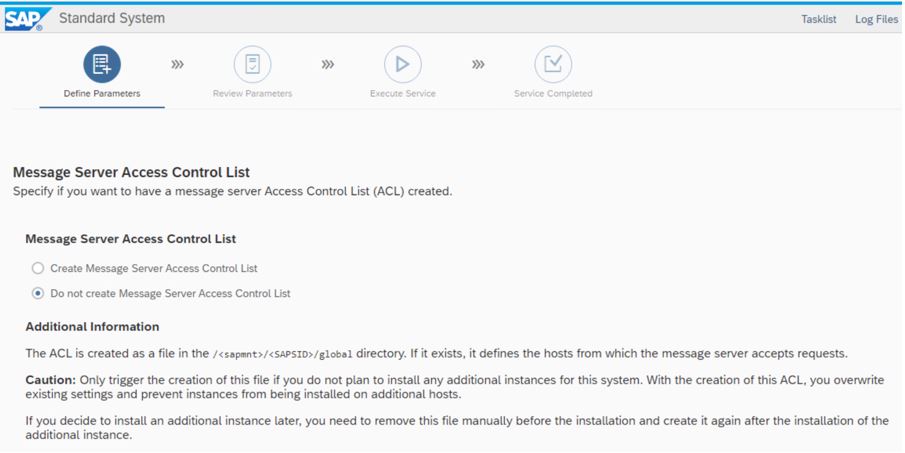Image resolution: width=905 pixels, height=453 pixels.
Task: Open the Log Files link
Action: click(876, 19)
